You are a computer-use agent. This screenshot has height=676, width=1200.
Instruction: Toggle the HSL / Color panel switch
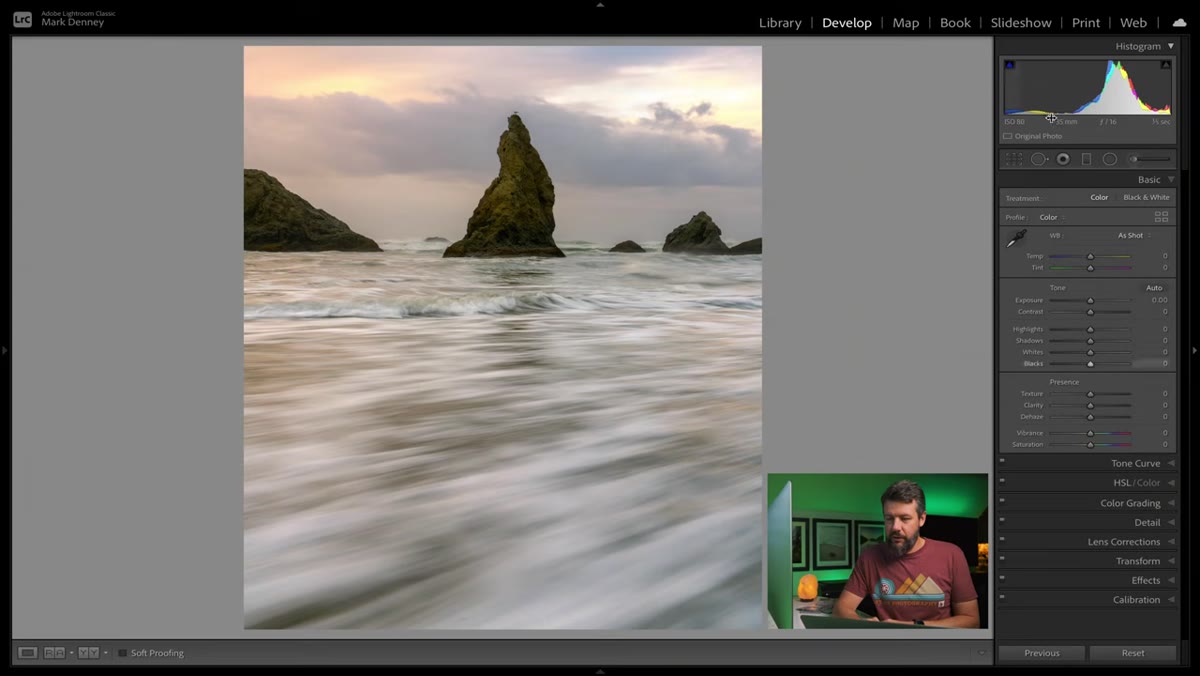[x=1002, y=480]
